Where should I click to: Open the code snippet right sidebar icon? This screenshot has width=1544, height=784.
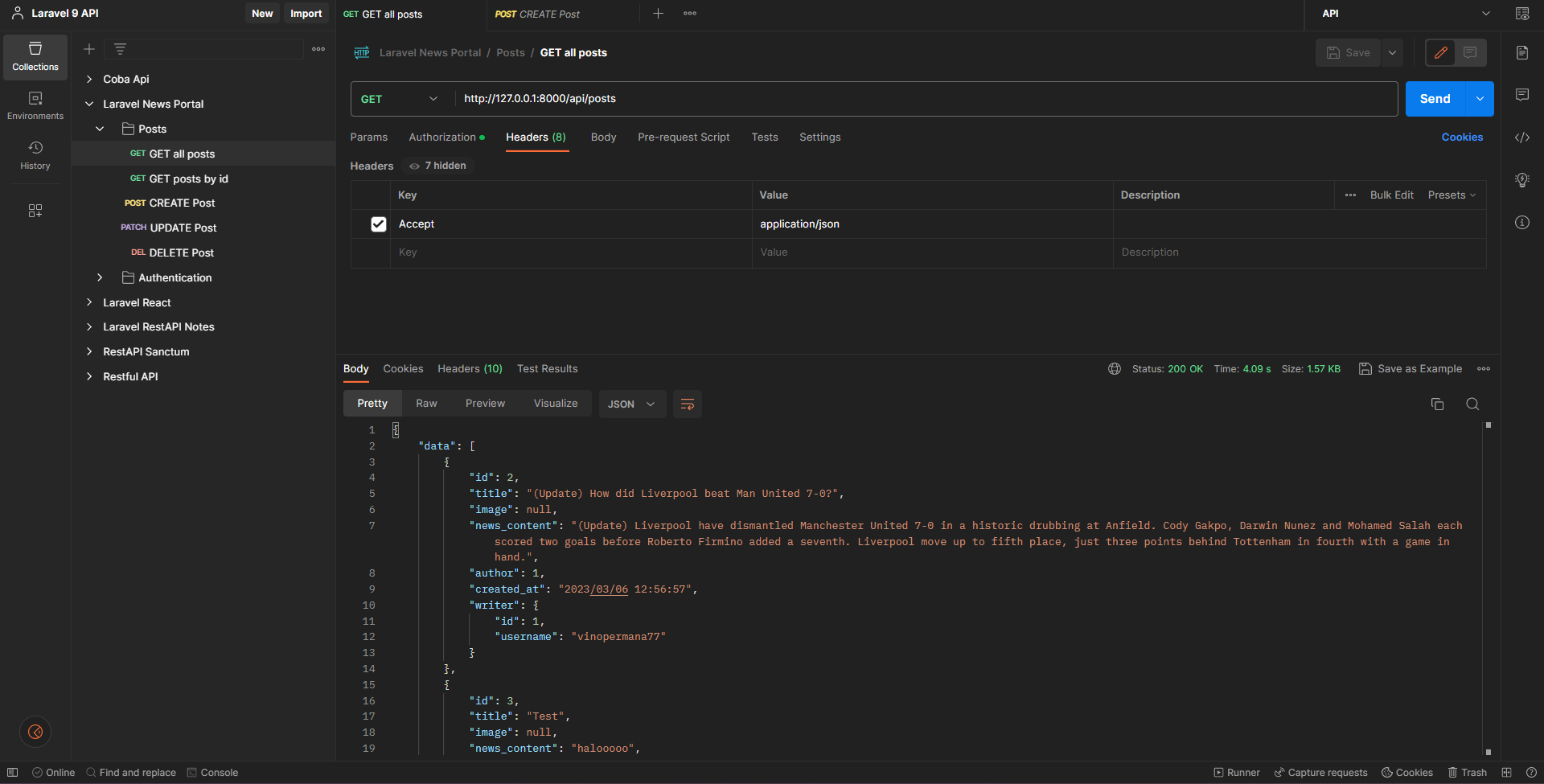1522,138
